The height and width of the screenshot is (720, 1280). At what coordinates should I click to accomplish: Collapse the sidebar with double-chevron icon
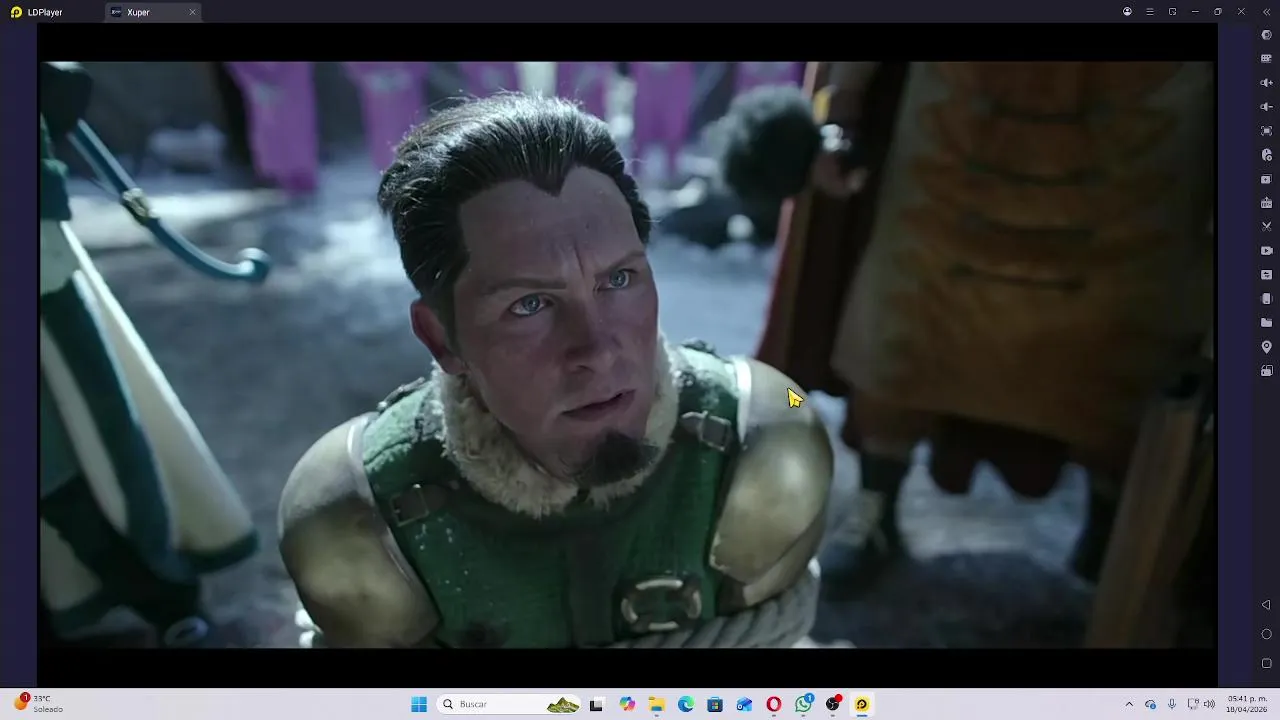(x=1266, y=12)
